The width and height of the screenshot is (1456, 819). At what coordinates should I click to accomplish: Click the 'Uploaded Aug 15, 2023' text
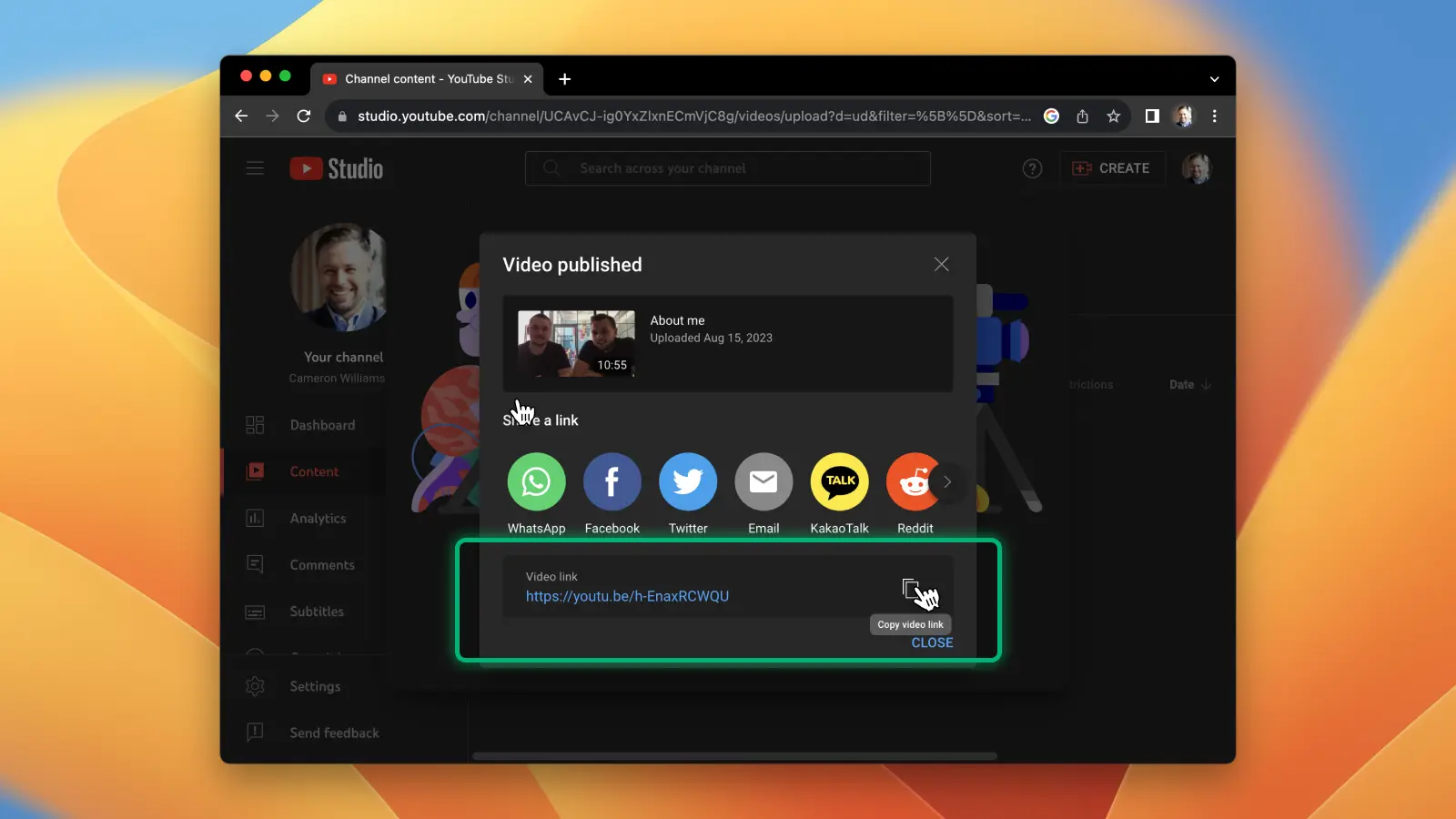click(x=711, y=338)
